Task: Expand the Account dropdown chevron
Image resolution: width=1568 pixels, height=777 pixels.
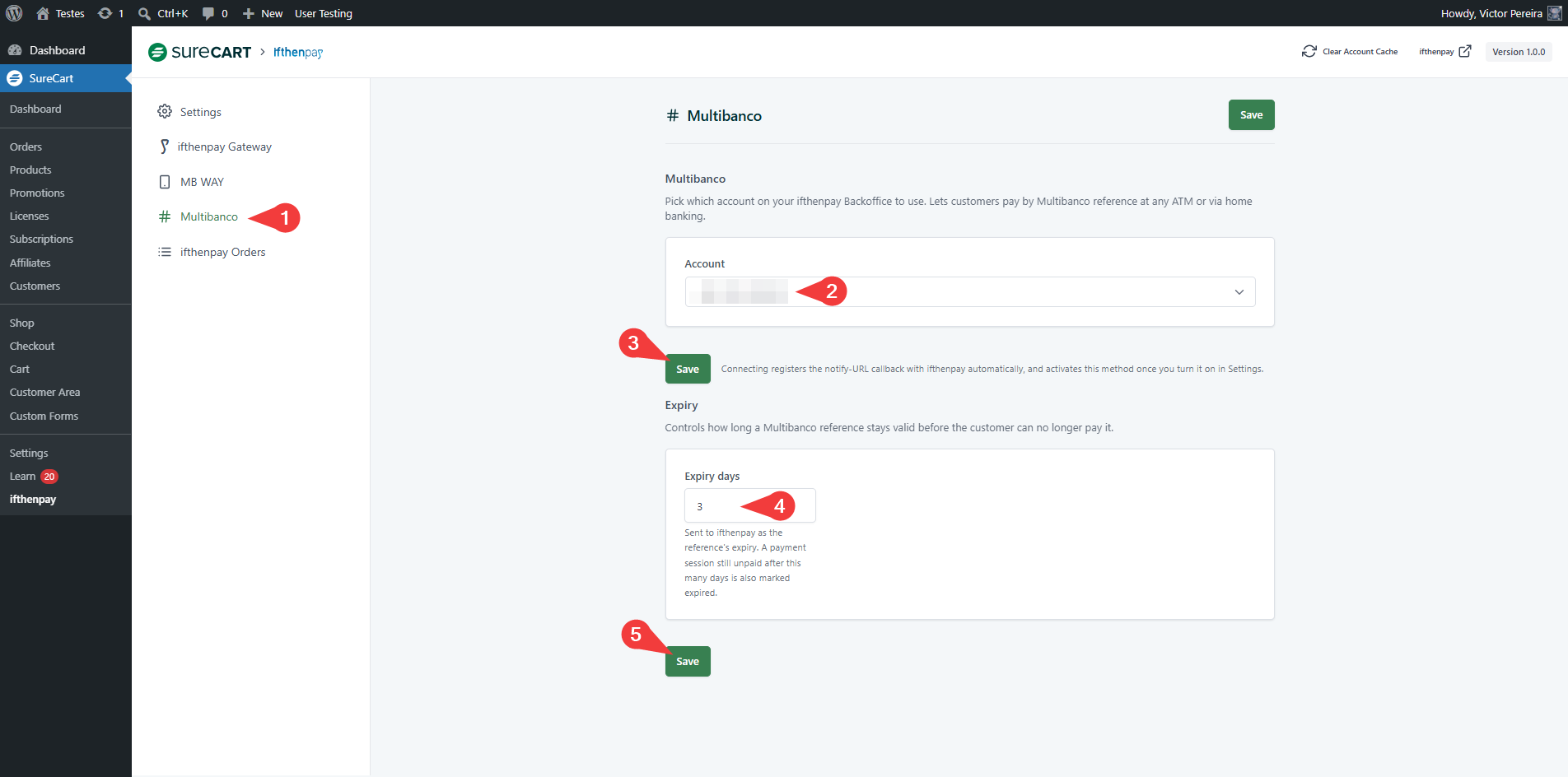Action: pos(1239,292)
